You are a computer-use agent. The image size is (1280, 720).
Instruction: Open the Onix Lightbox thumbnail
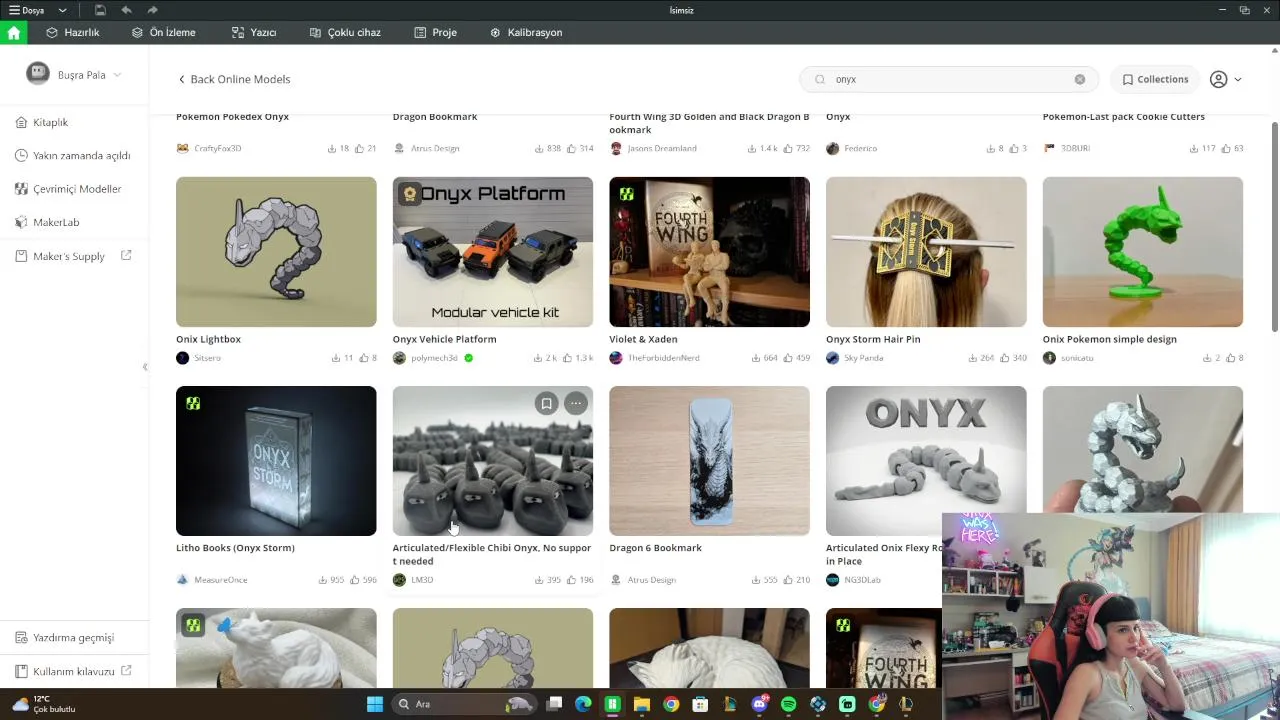click(276, 252)
